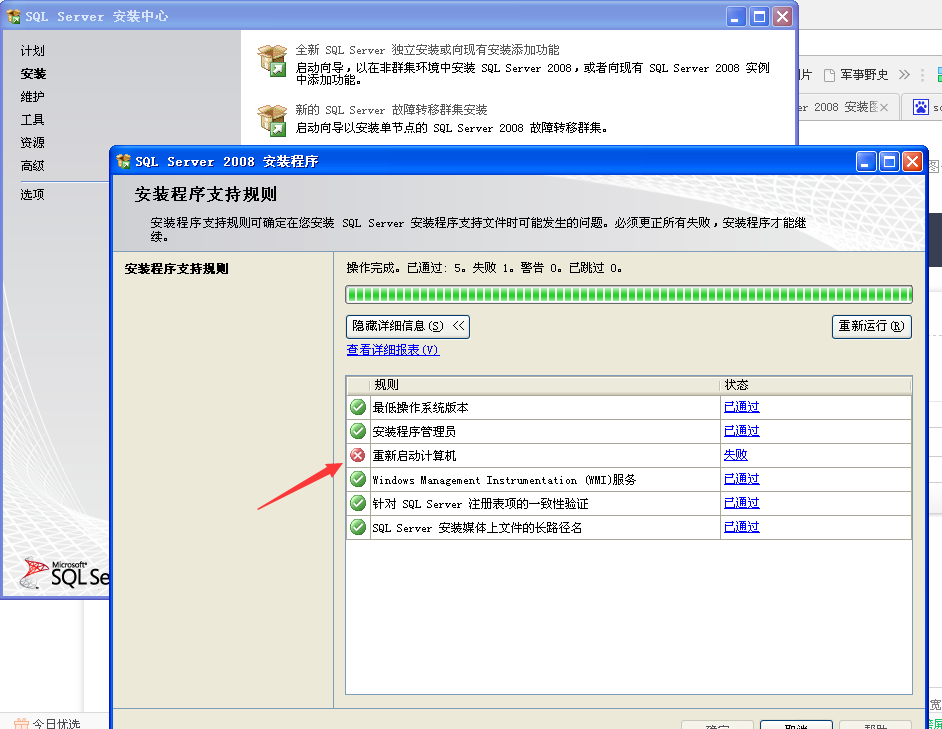Click the SQL Server 安装程序 title bar icon
The width and height of the screenshot is (942, 729).
[x=124, y=161]
